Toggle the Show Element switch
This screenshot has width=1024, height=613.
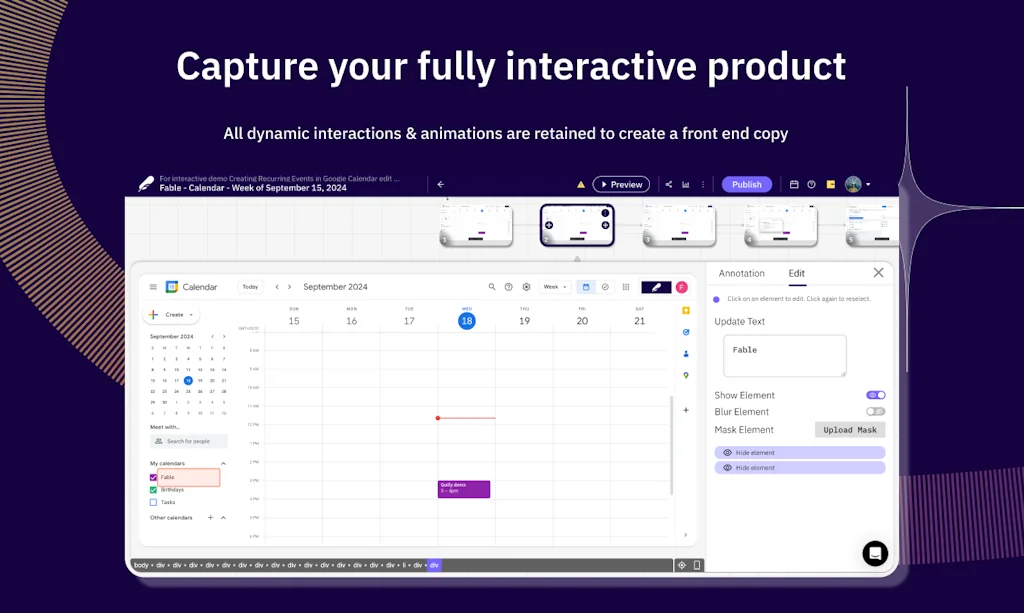pos(875,395)
